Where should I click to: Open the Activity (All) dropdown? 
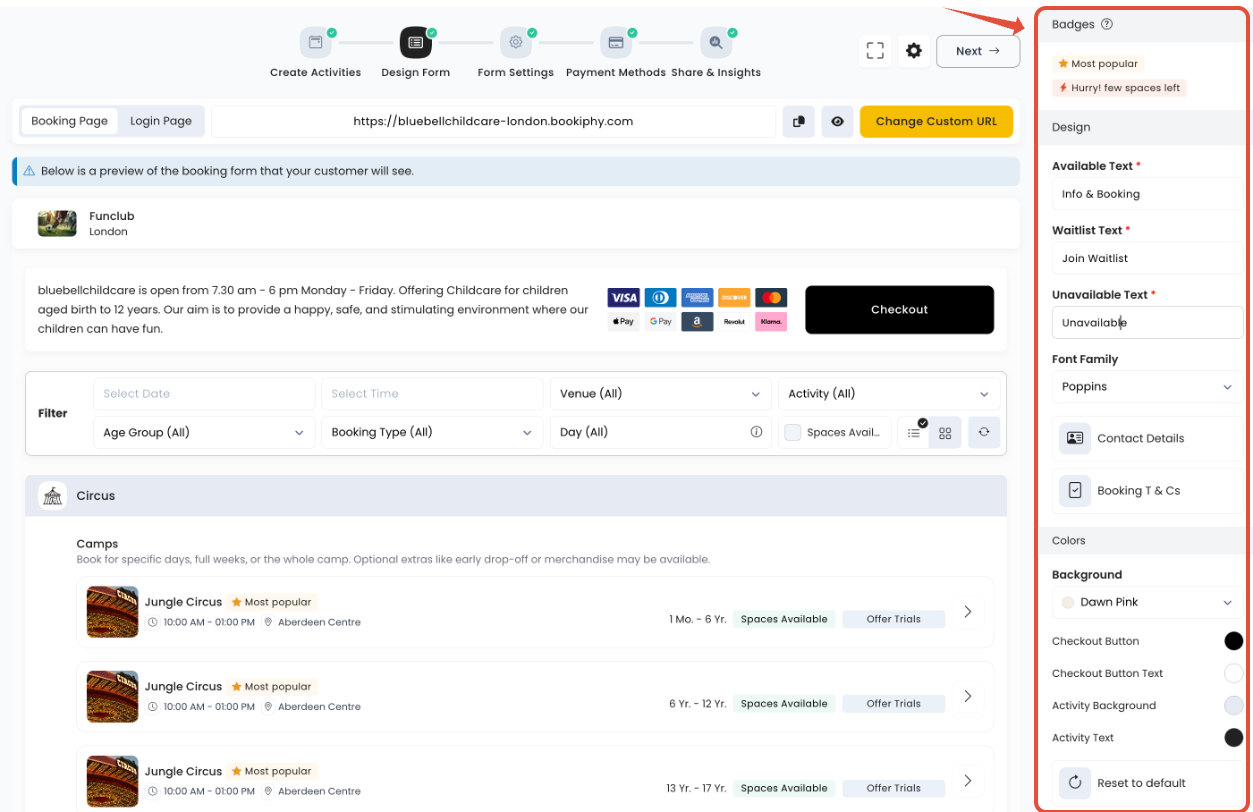889,394
